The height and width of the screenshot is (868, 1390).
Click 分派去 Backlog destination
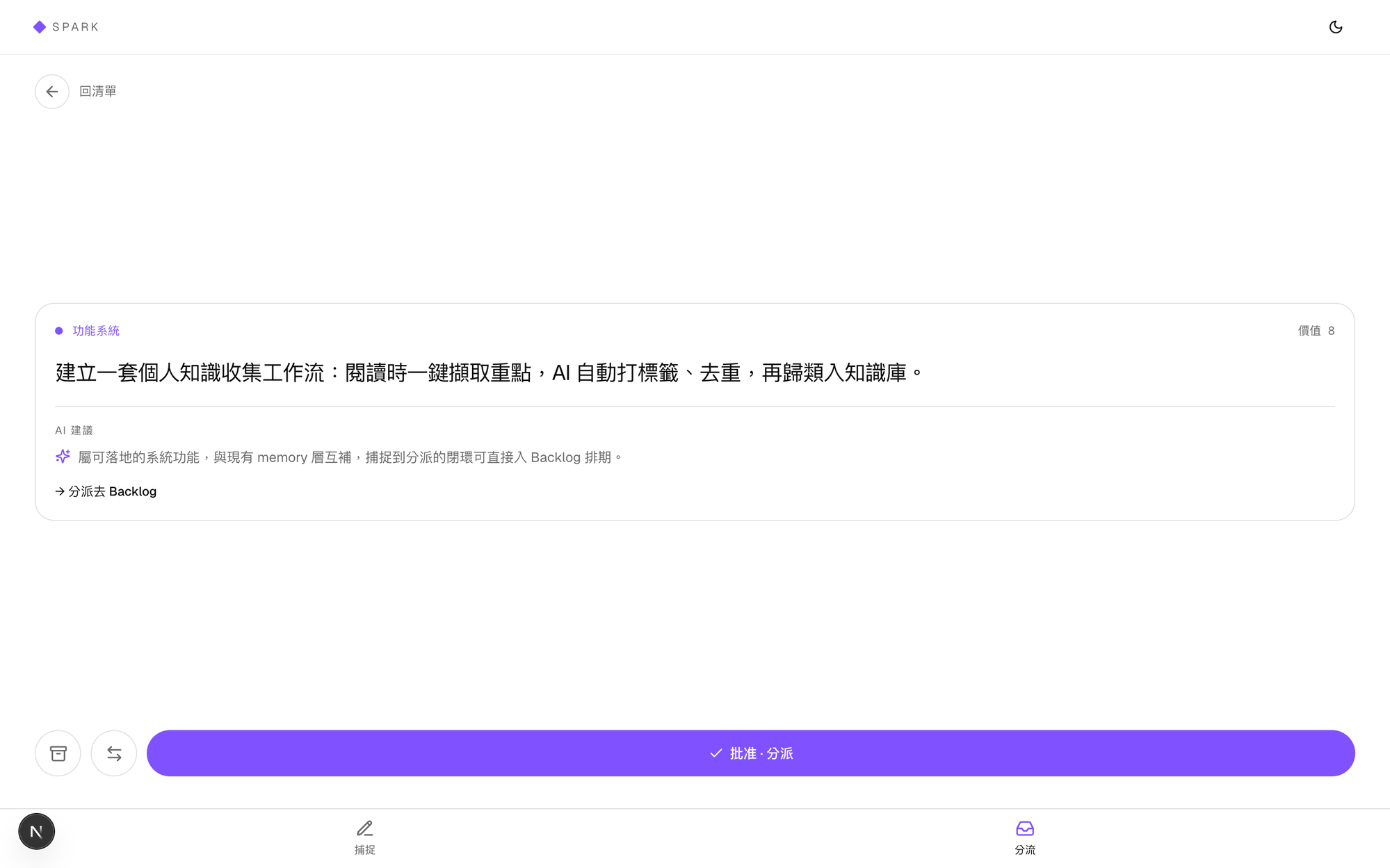tap(106, 491)
